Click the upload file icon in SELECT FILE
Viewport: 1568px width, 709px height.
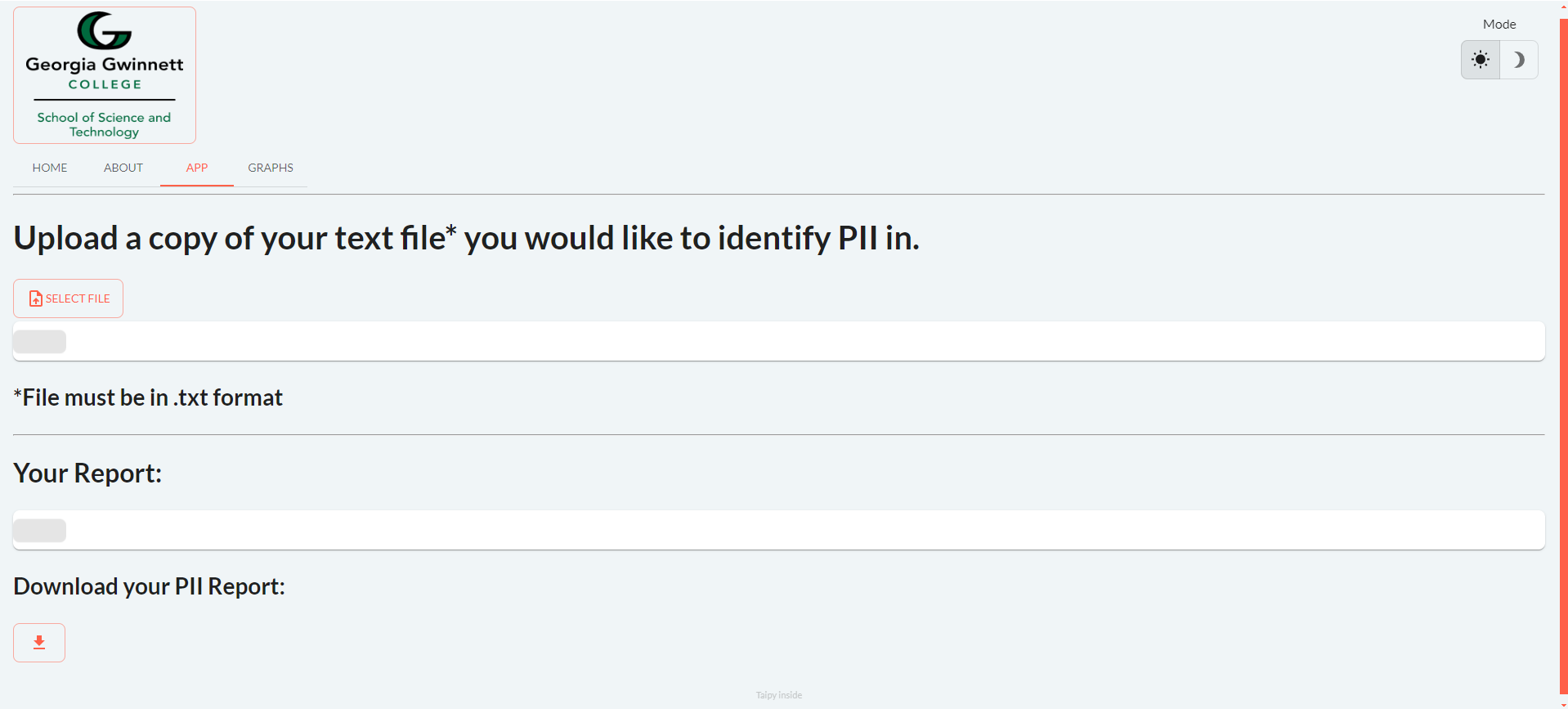tap(36, 298)
